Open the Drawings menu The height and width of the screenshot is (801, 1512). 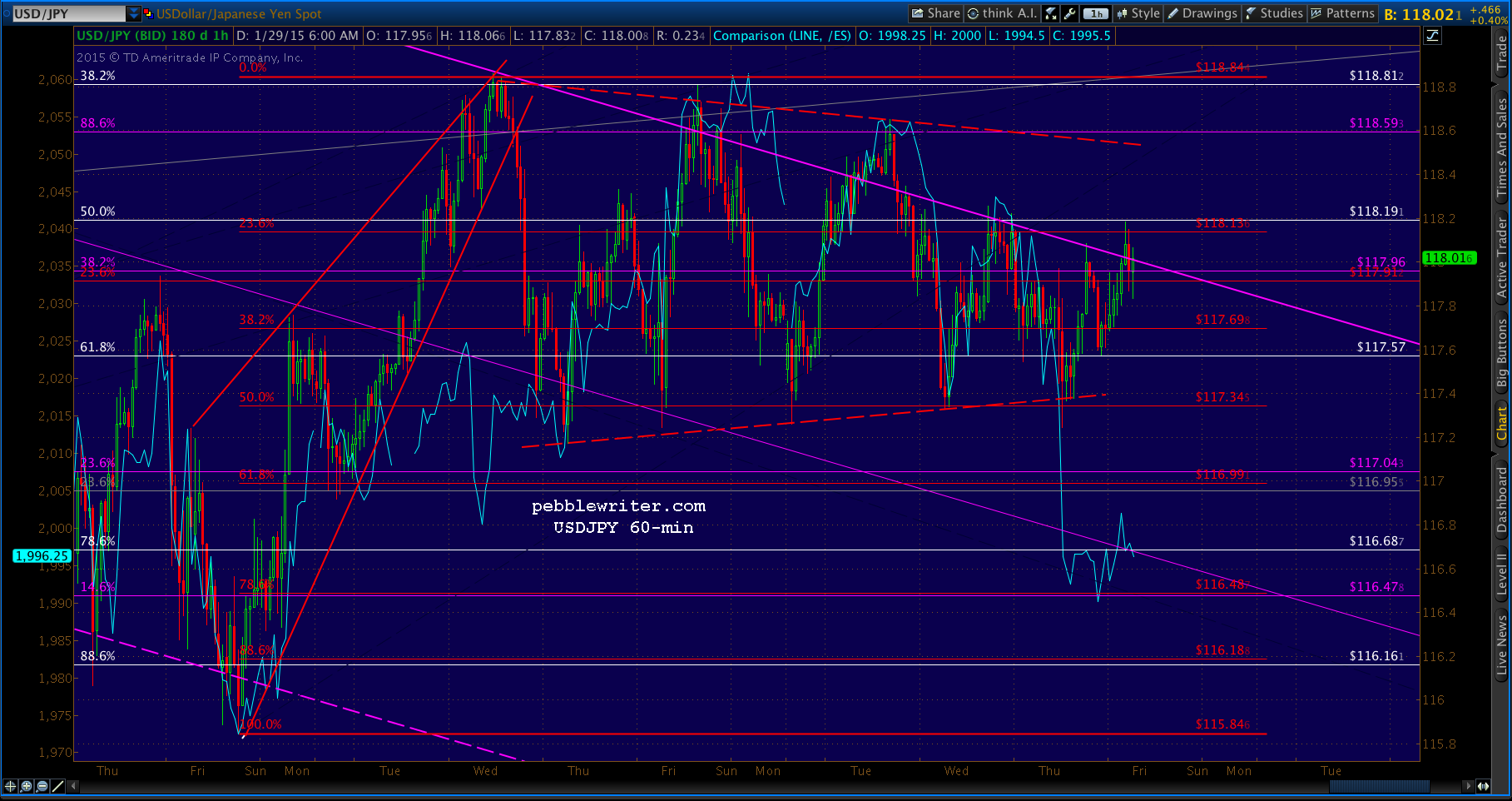(x=1202, y=13)
